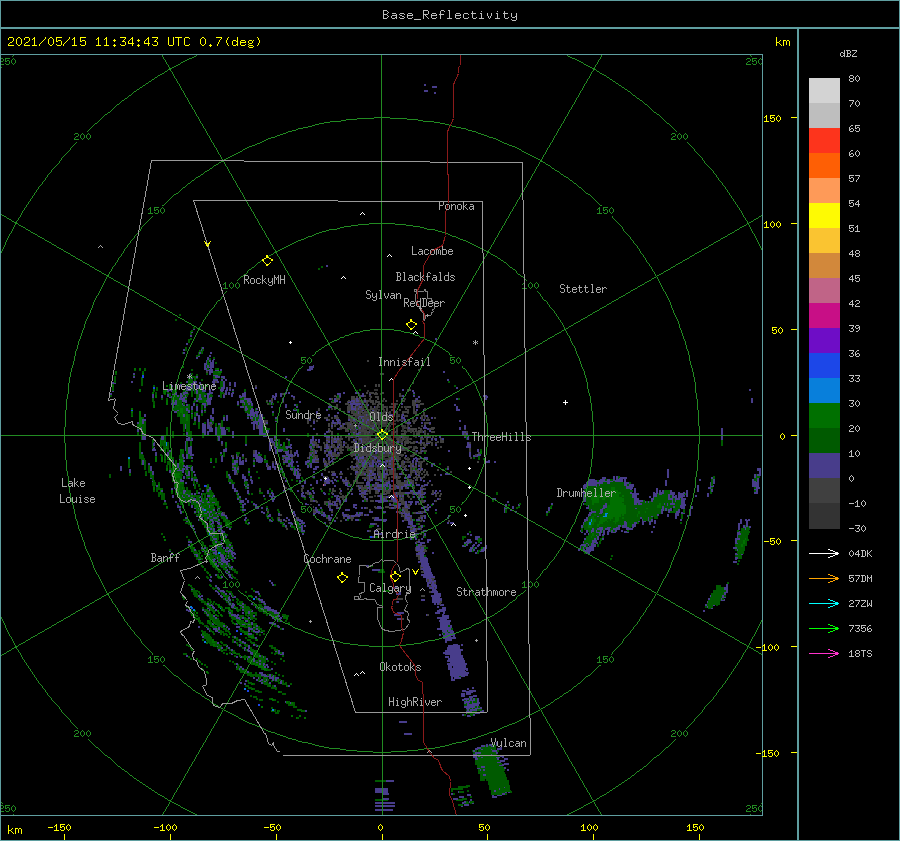
Task: Select the cyan 27ZW arrow in legend
Action: click(x=824, y=603)
